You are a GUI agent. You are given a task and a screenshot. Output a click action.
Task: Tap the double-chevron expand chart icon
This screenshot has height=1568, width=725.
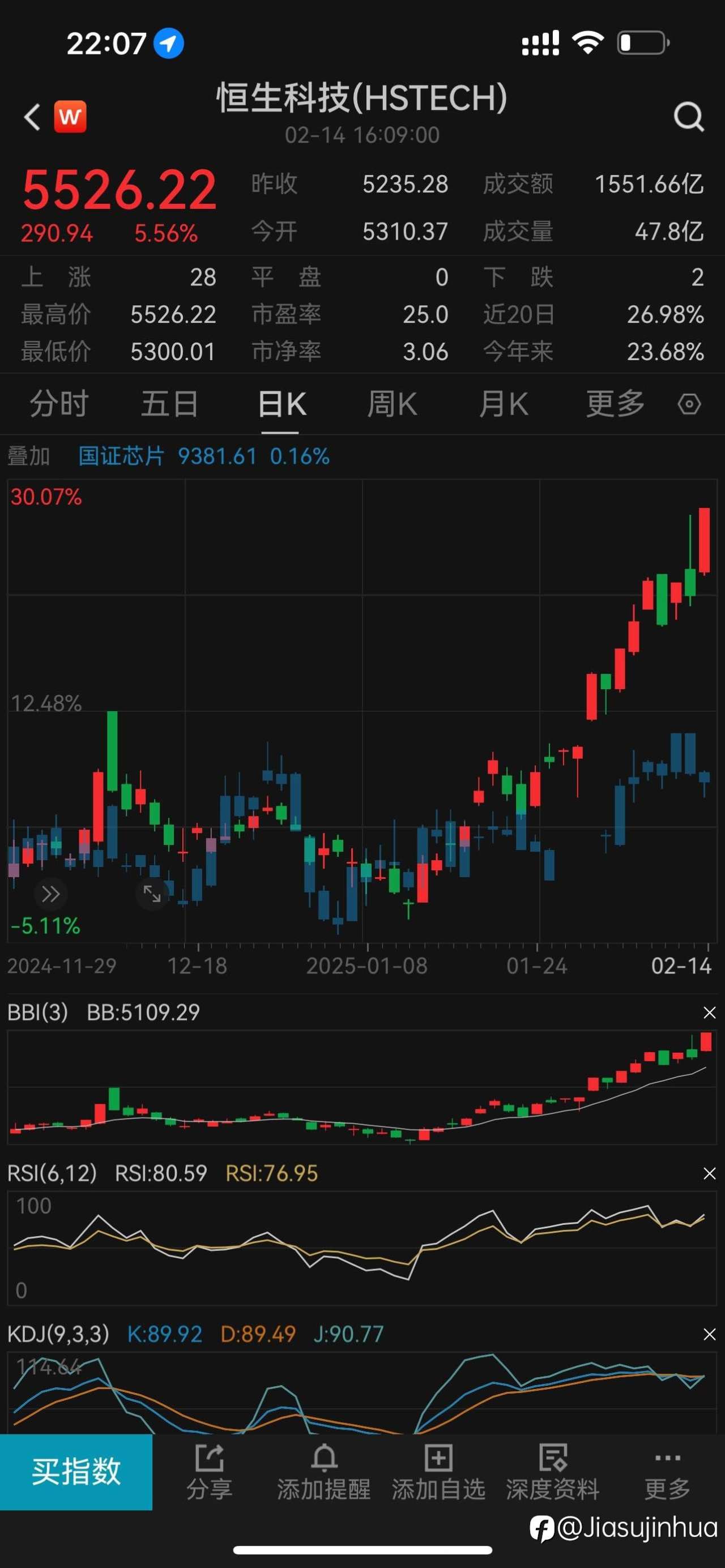[51, 894]
